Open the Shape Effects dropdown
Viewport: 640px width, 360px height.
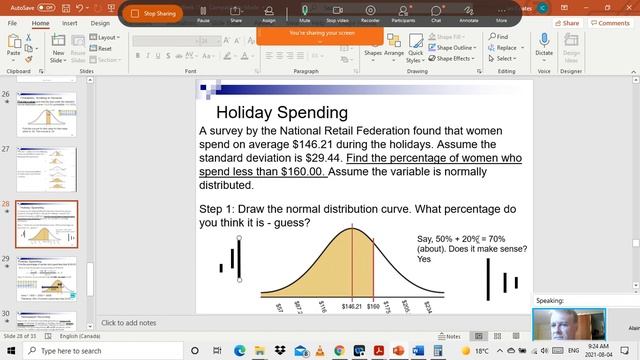coord(451,58)
